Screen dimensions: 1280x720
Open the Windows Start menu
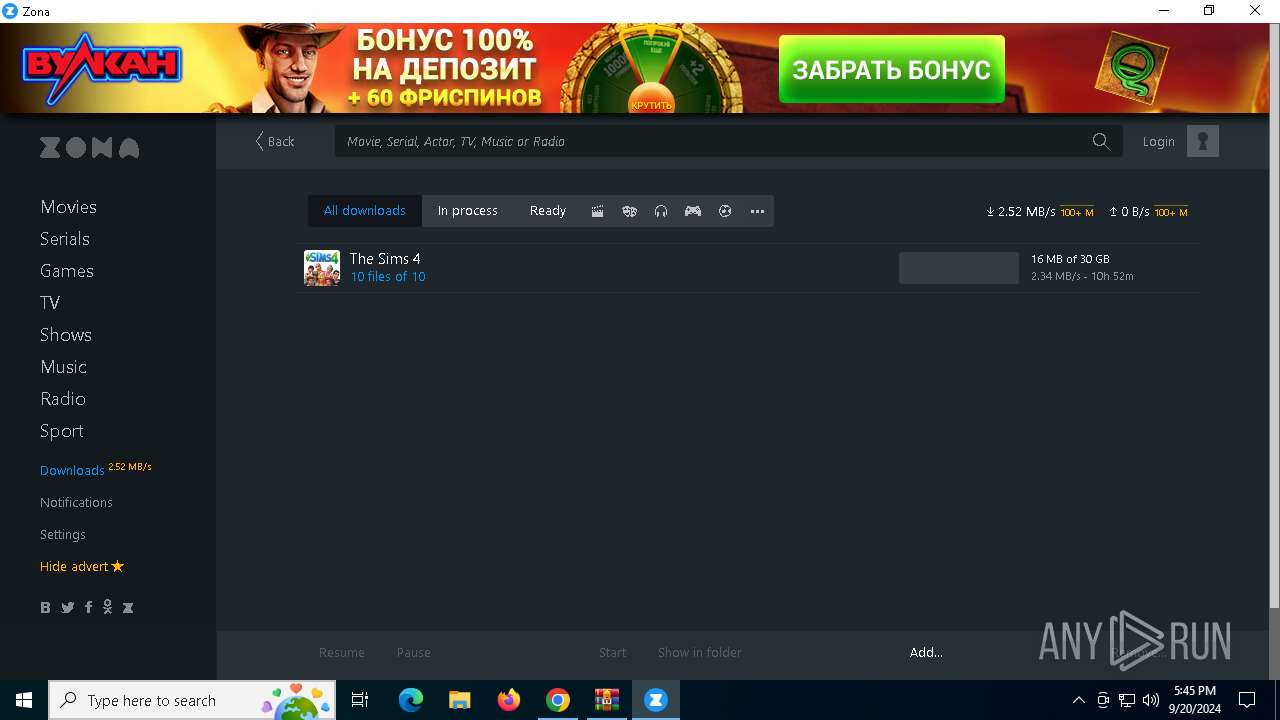24,700
